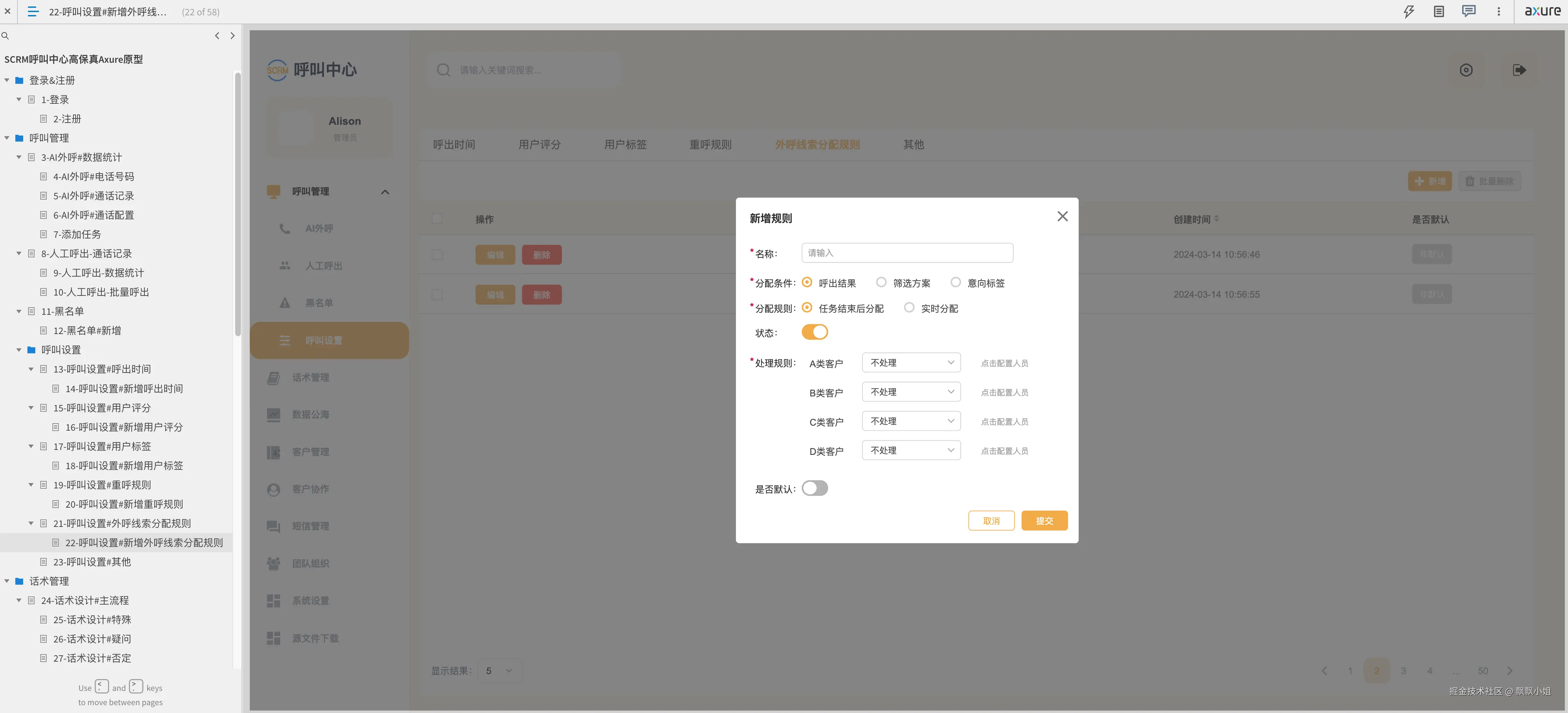The height and width of the screenshot is (713, 1568).
Task: Click the 取消 cancel button
Action: click(991, 520)
